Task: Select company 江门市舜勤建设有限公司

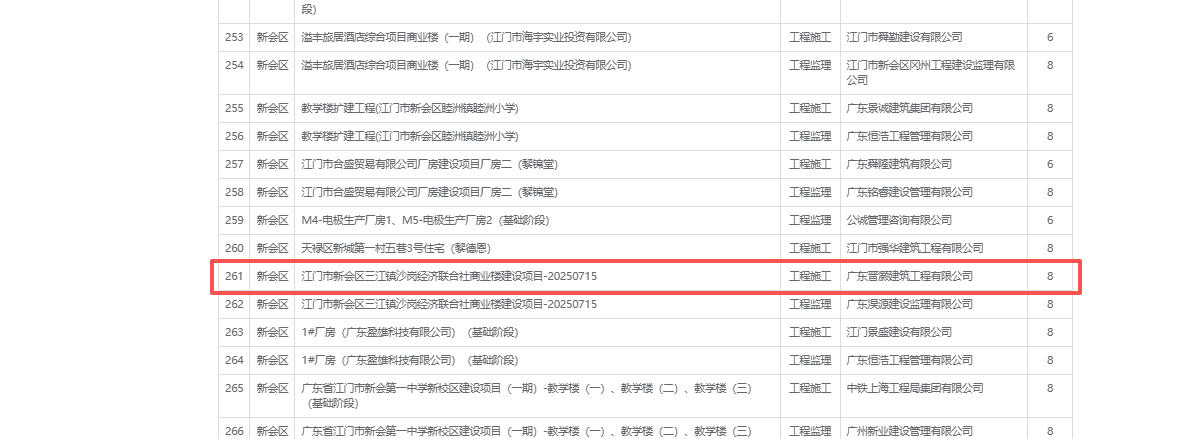Action: [904, 37]
